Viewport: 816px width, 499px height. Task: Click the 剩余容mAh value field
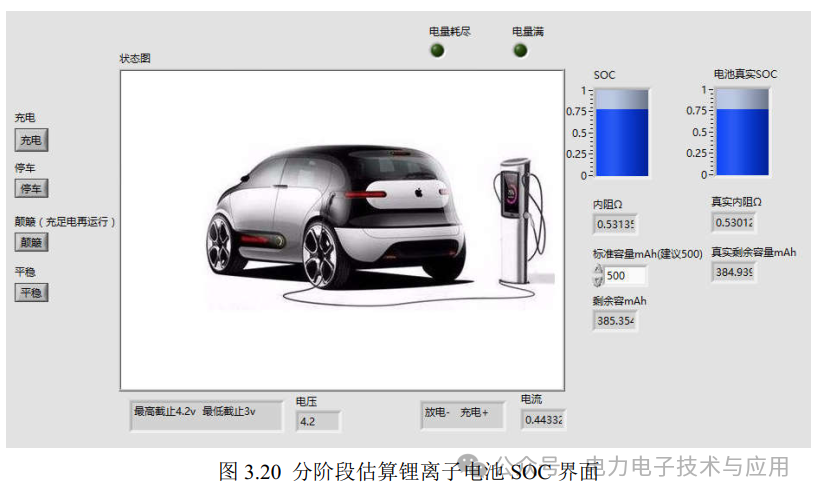615,321
